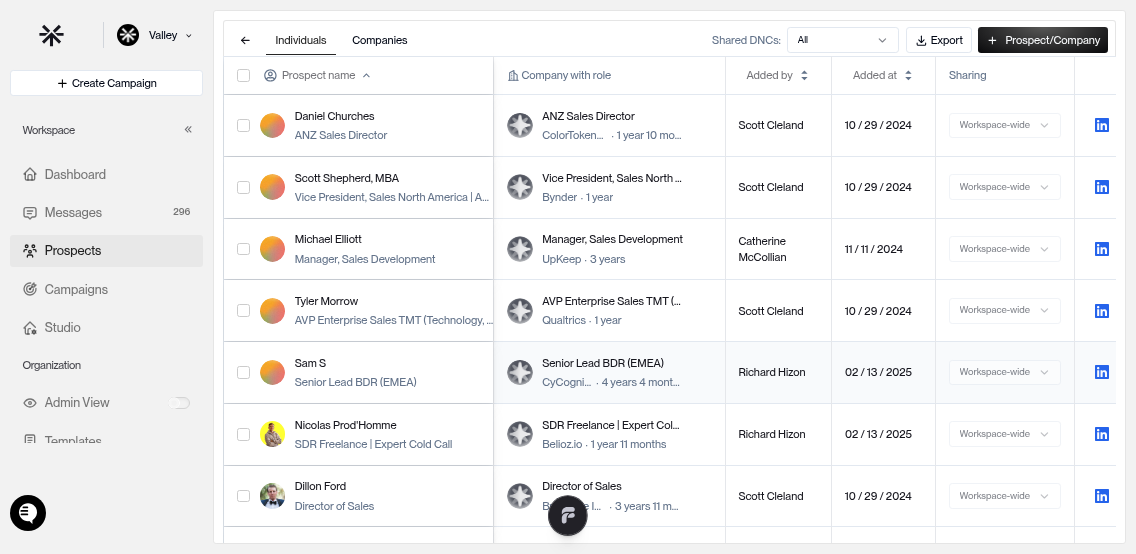Go to Prospects in sidebar
This screenshot has height=554, width=1136.
(106, 251)
